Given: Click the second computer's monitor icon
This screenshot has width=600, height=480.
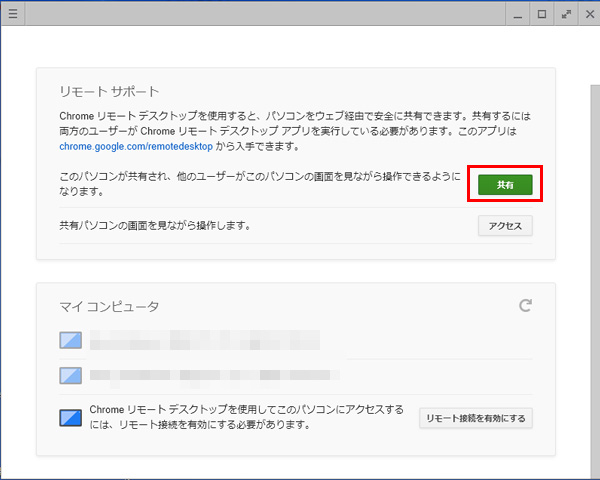Looking at the screenshot, I should click(69, 377).
